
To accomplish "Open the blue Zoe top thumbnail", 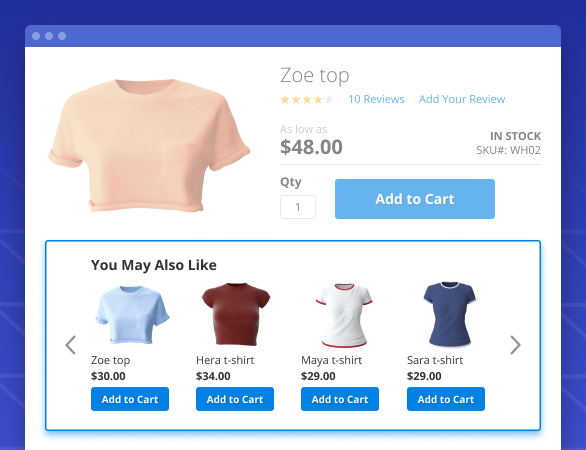I will [132, 315].
